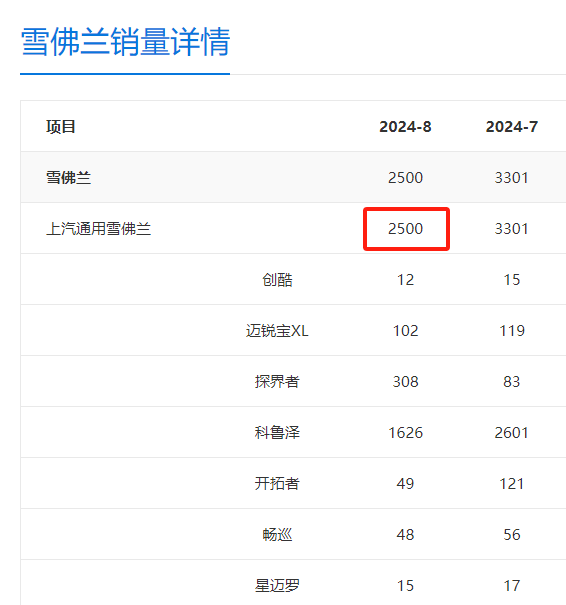This screenshot has width=566, height=605.
Task: Click the highlighted 2500 sales cell
Action: pos(405,228)
